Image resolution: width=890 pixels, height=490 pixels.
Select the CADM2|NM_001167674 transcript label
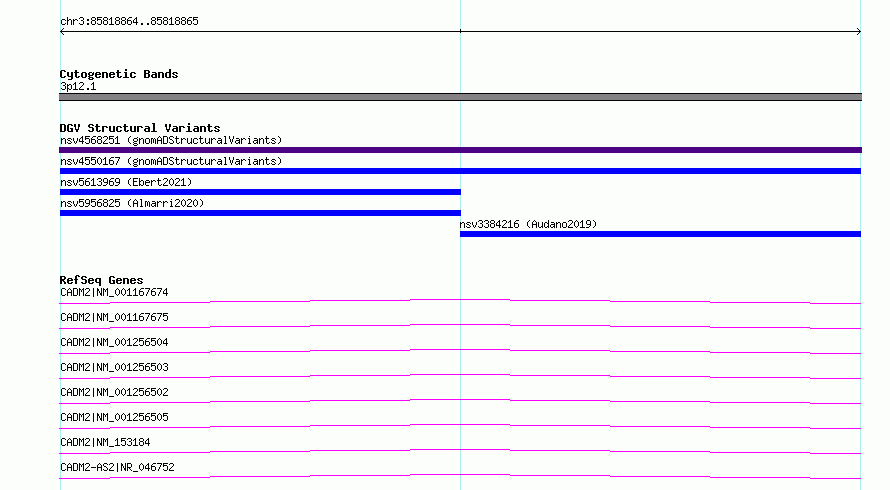click(114, 292)
